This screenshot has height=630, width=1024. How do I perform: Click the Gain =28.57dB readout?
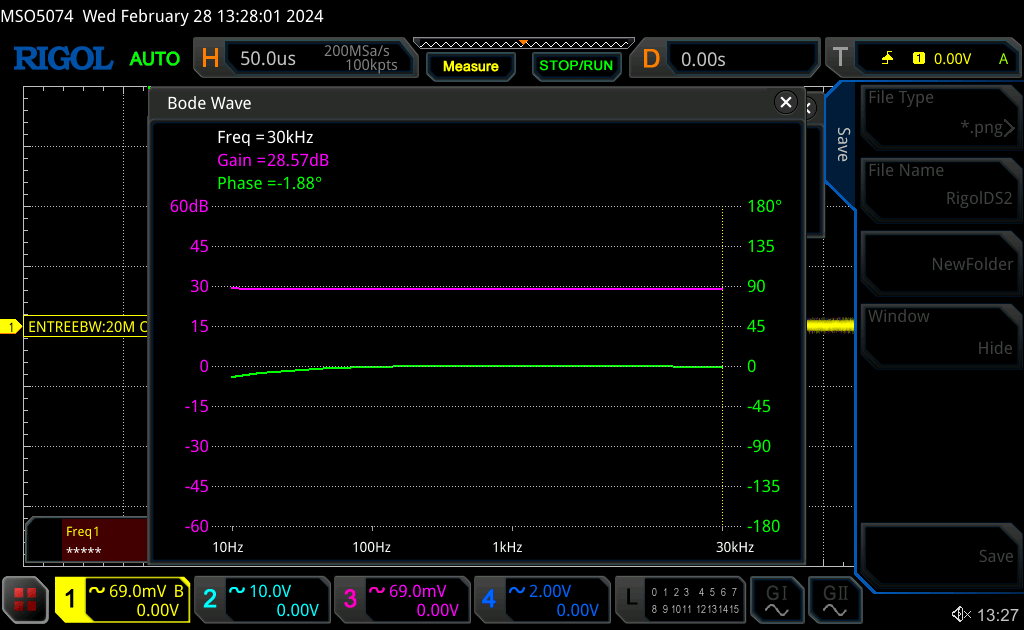coord(273,160)
